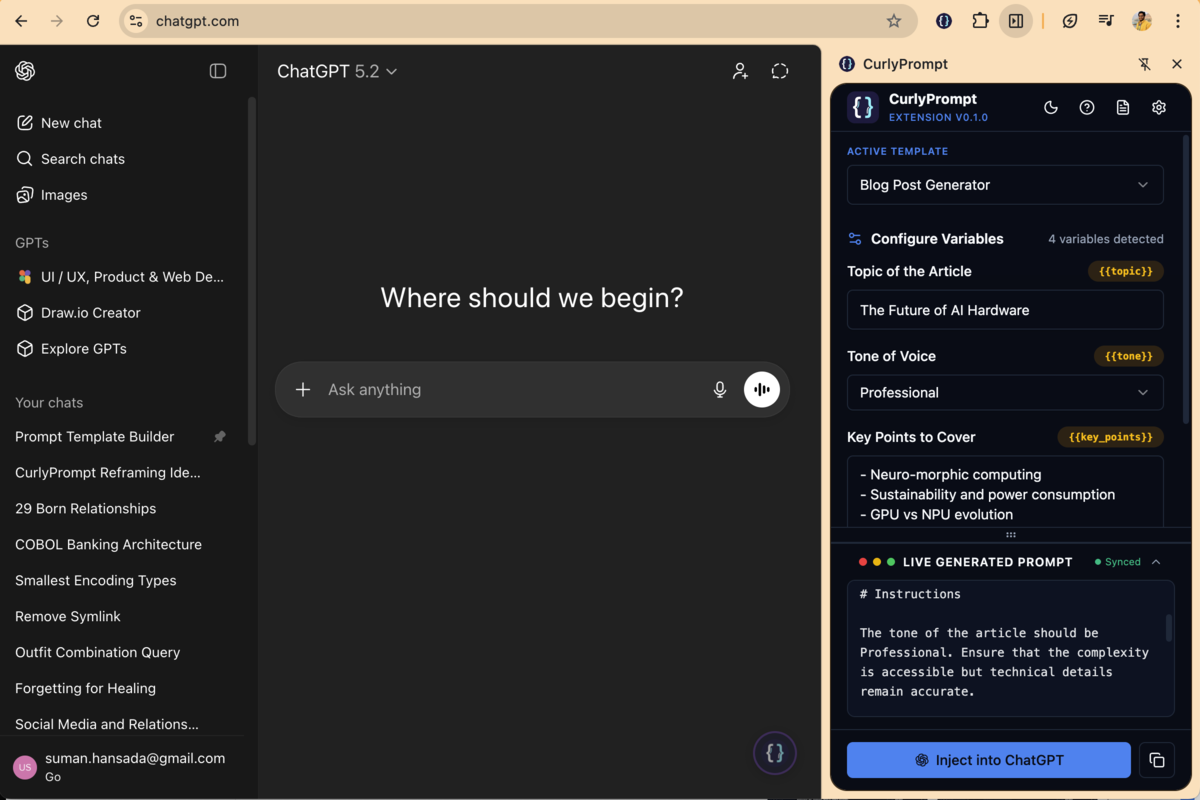Open the Tone of Voice dropdown

(1005, 392)
